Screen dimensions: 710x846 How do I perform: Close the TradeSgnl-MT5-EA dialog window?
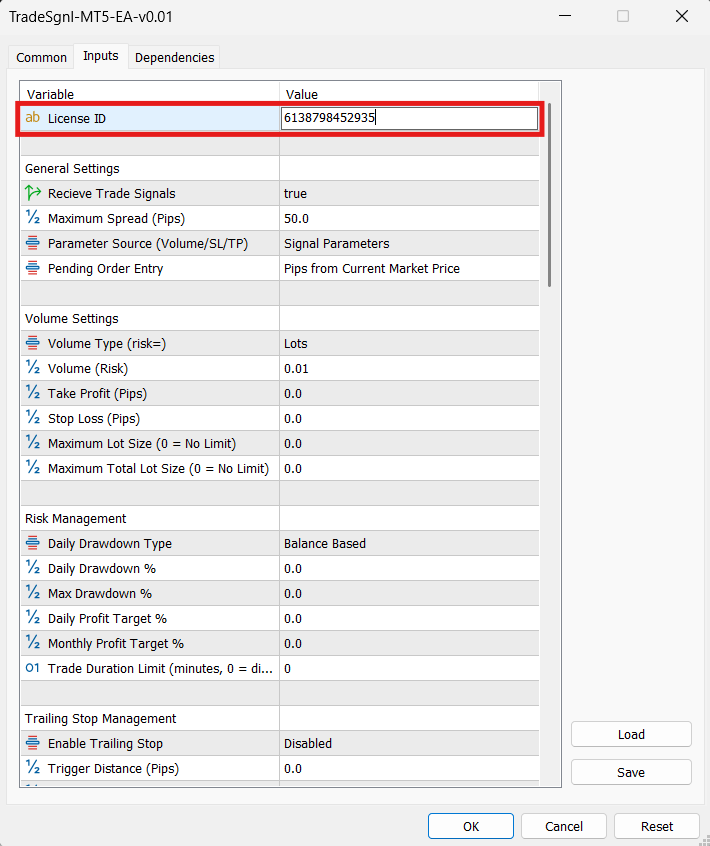tap(681, 16)
